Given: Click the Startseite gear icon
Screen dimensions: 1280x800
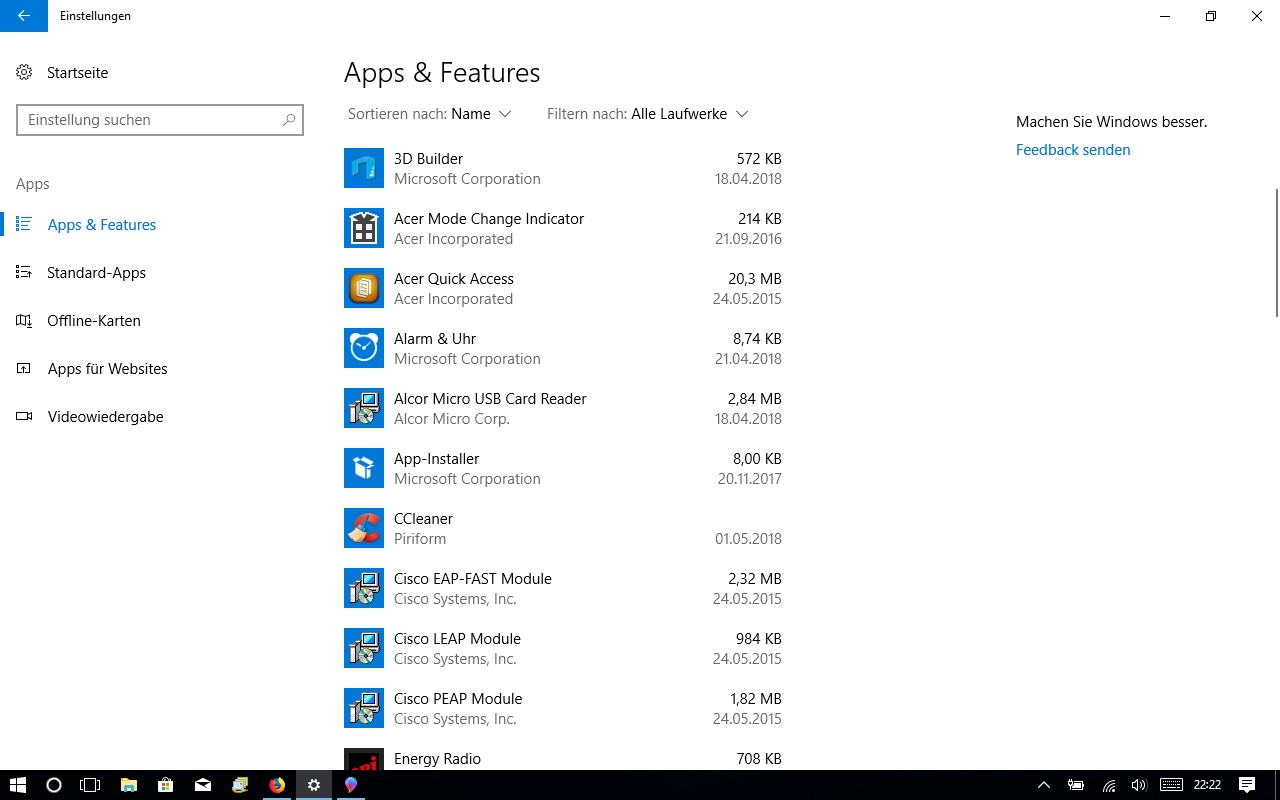Looking at the screenshot, I should click(24, 73).
